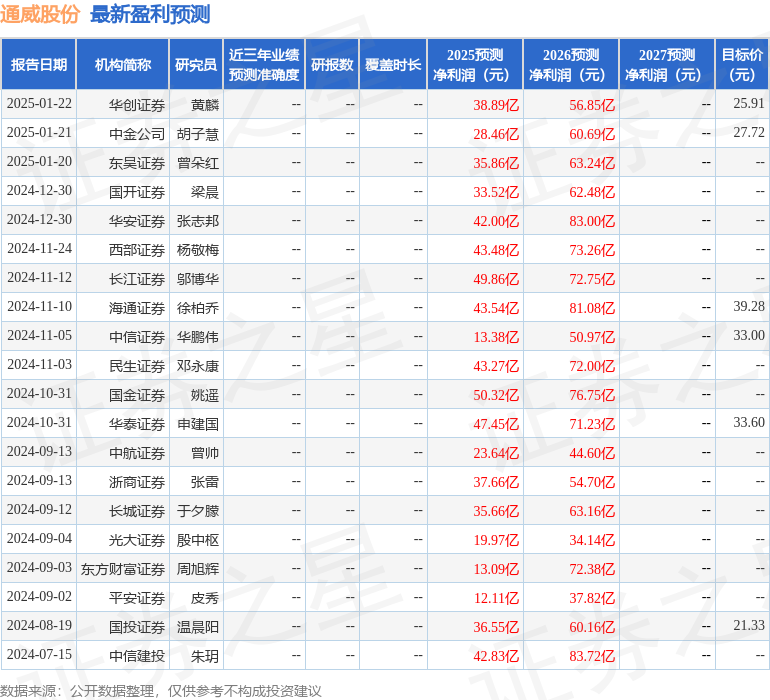Screen dimensions: 770x700
Task: Click the 83.72亿 profit value
Action: (592, 656)
